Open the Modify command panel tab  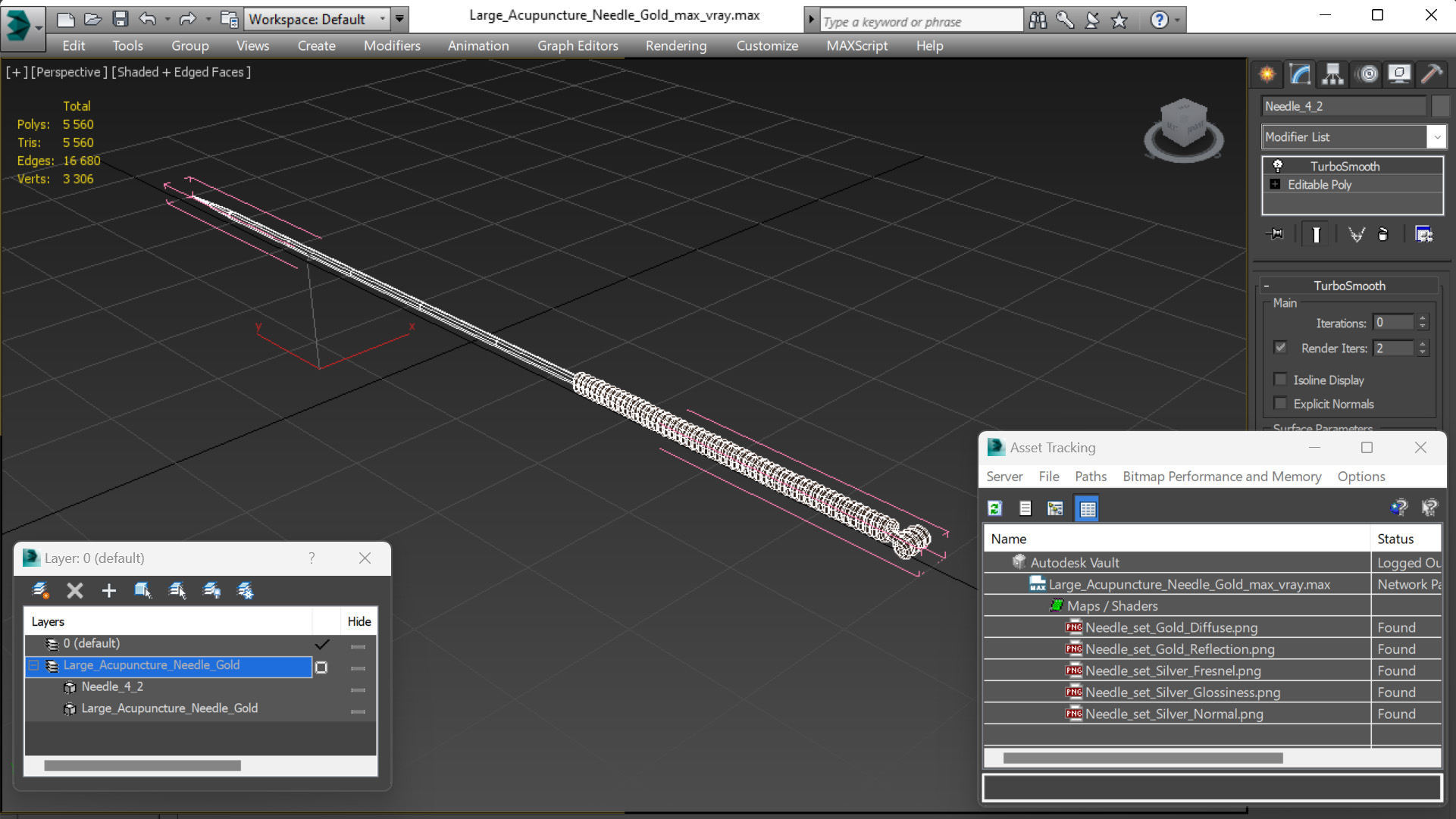coord(1301,74)
